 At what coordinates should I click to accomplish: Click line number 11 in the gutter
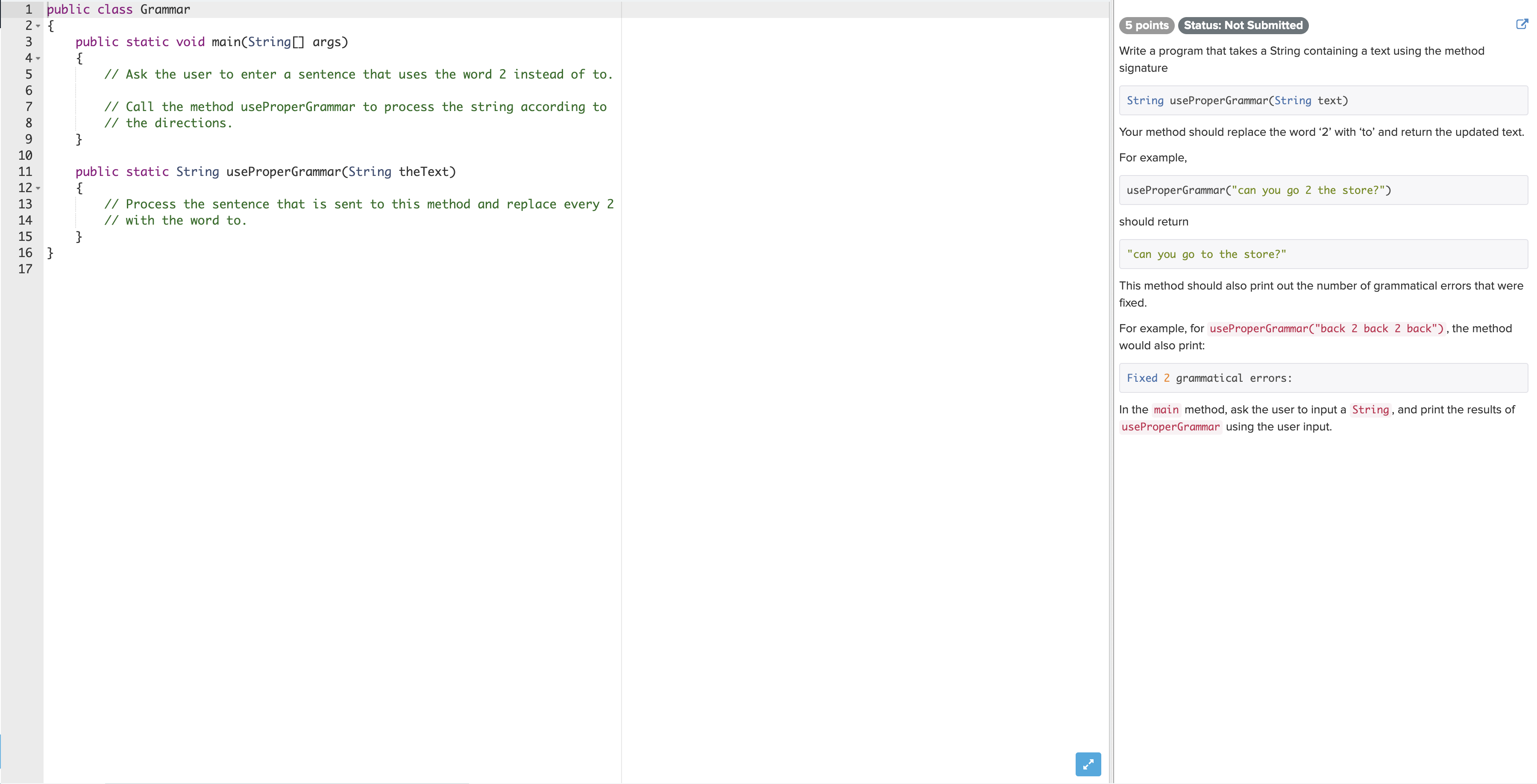pyautogui.click(x=25, y=172)
